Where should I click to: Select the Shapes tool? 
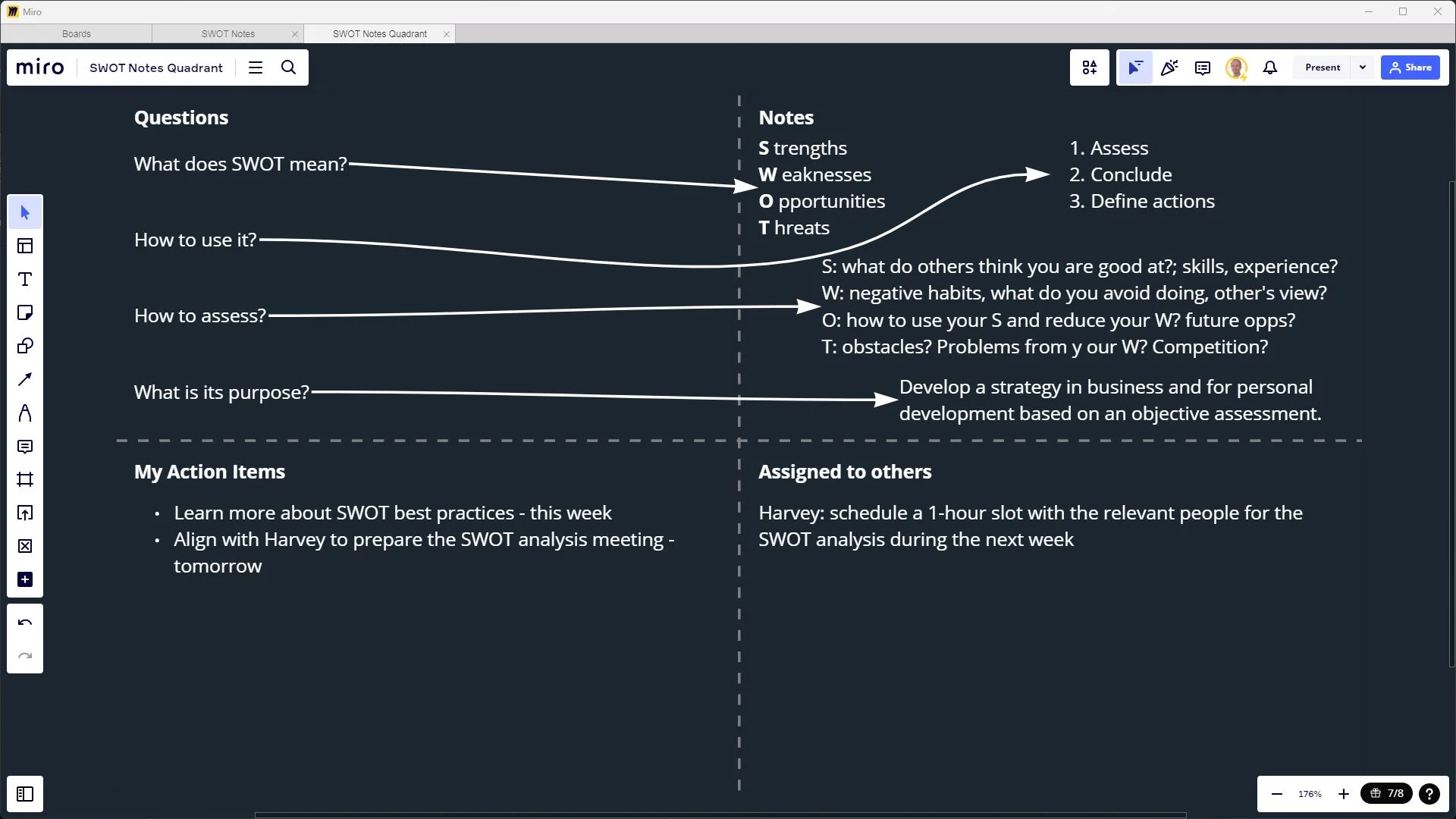(25, 346)
